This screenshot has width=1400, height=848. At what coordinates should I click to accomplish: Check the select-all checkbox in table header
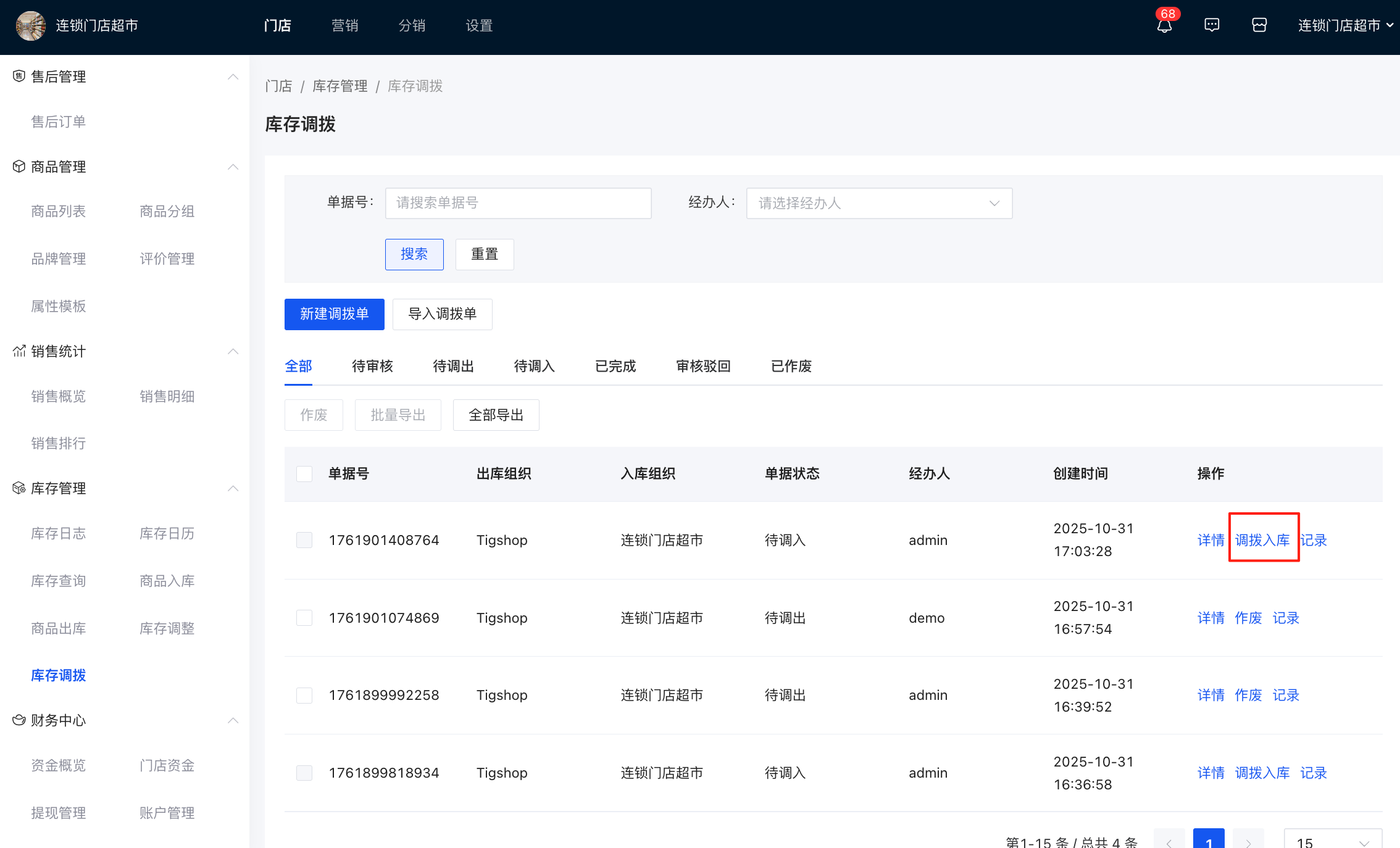click(x=304, y=473)
